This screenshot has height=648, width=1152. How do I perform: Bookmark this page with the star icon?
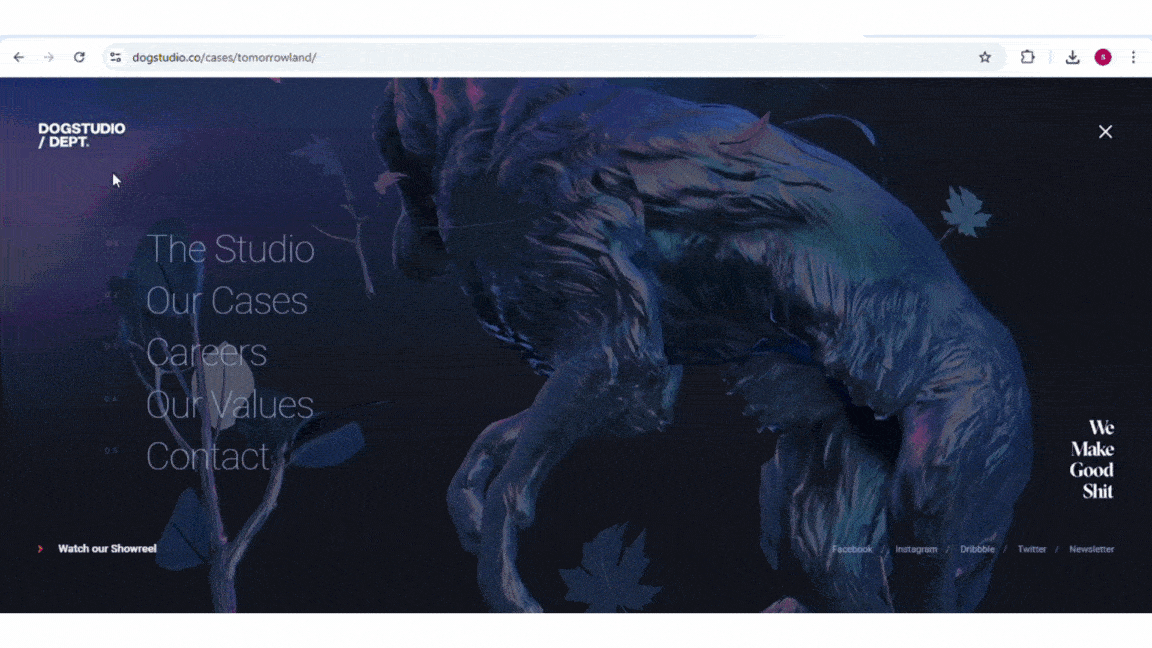click(x=985, y=57)
